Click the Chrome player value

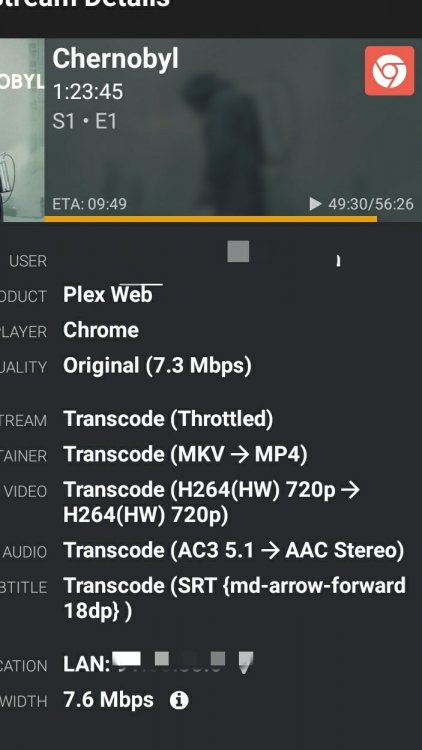point(101,330)
